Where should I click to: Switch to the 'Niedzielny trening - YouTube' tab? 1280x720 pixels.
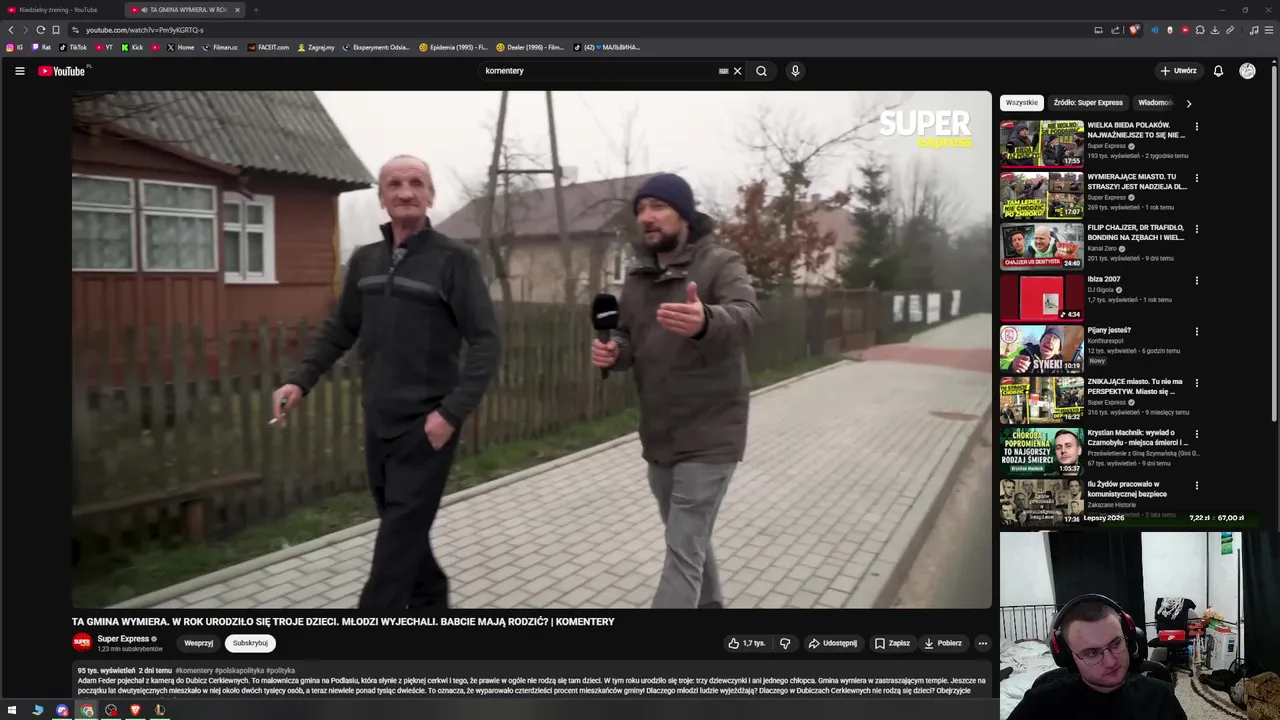60,10
